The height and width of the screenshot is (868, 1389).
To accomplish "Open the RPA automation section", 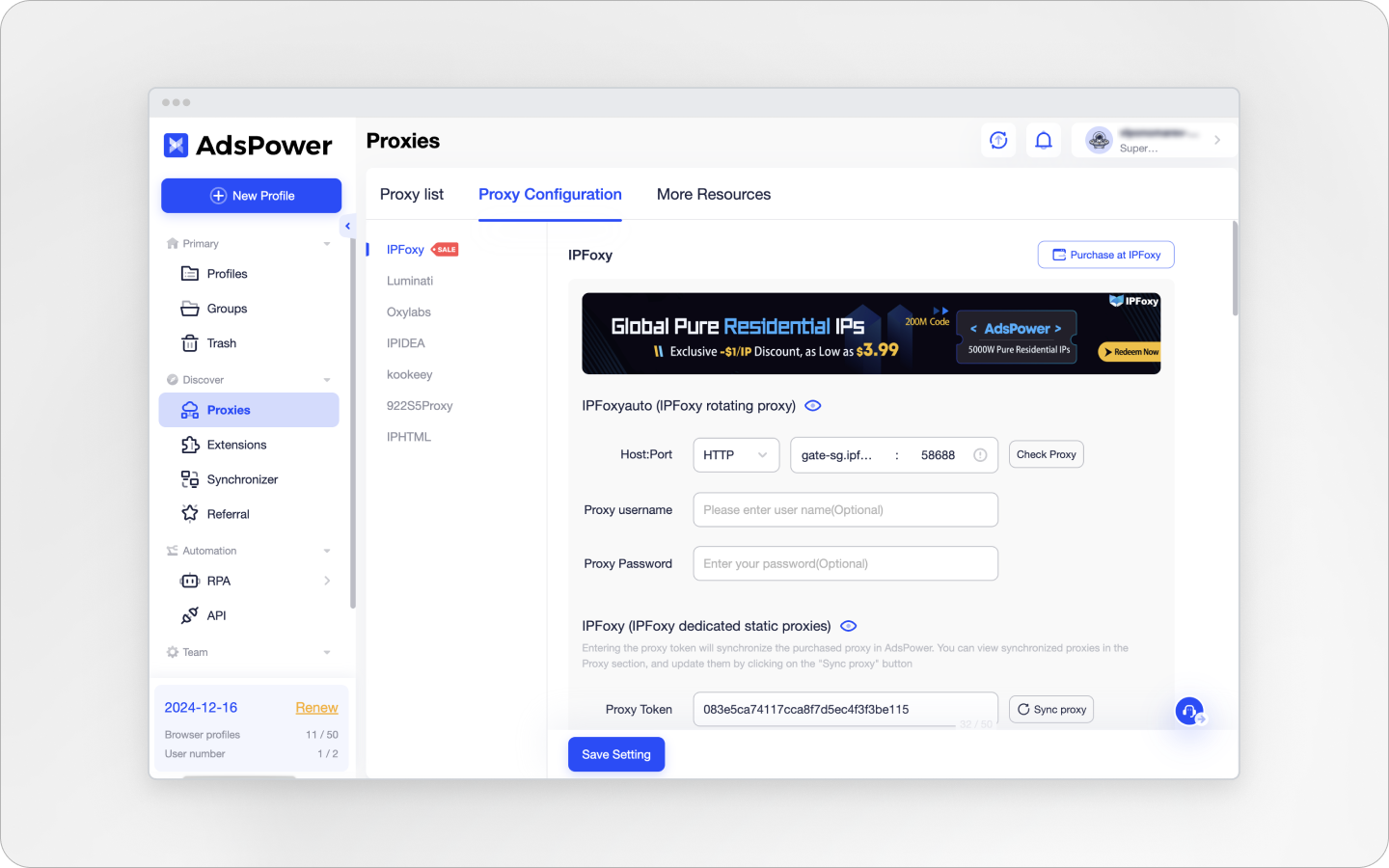I will 220,581.
